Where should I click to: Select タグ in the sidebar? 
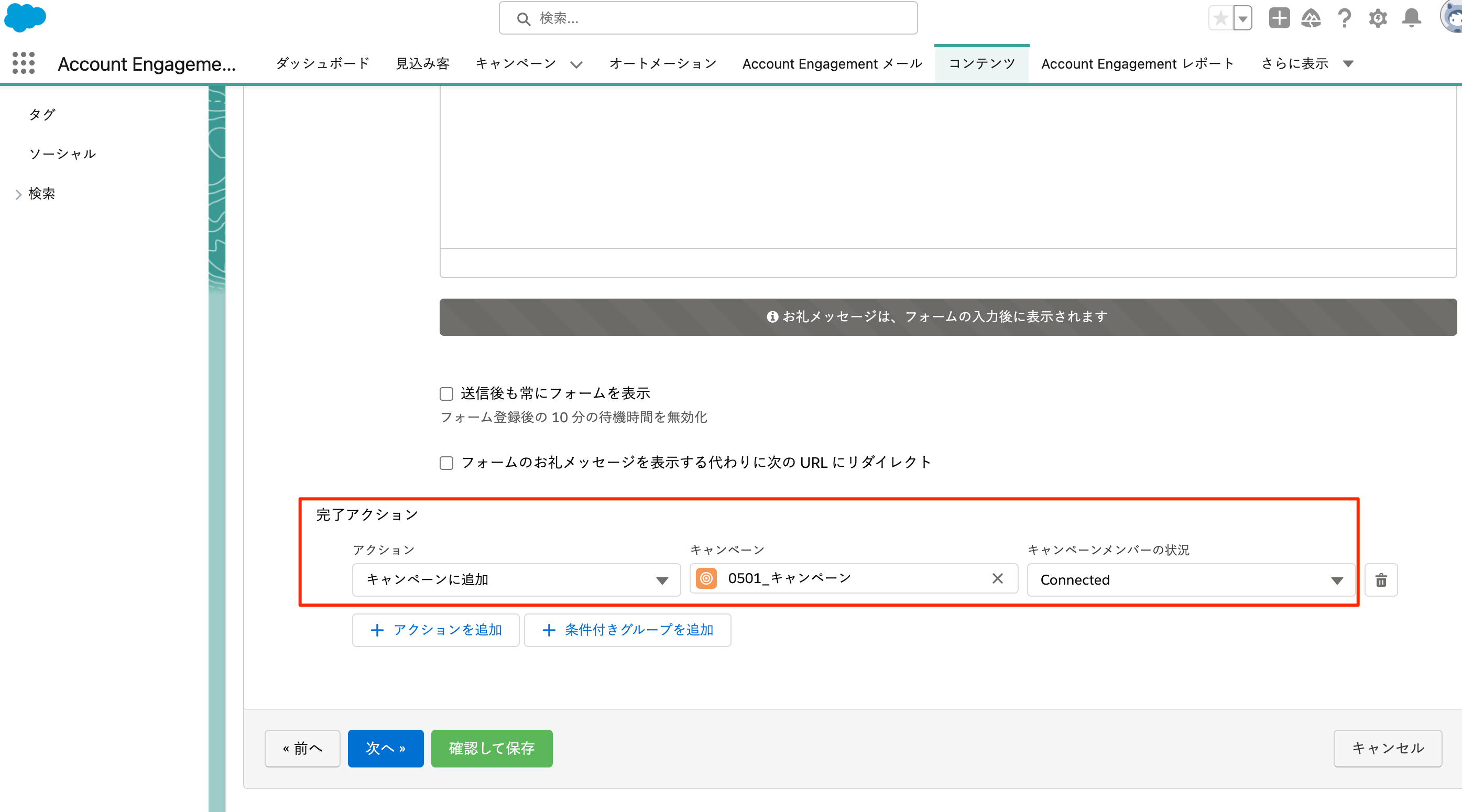click(x=42, y=114)
